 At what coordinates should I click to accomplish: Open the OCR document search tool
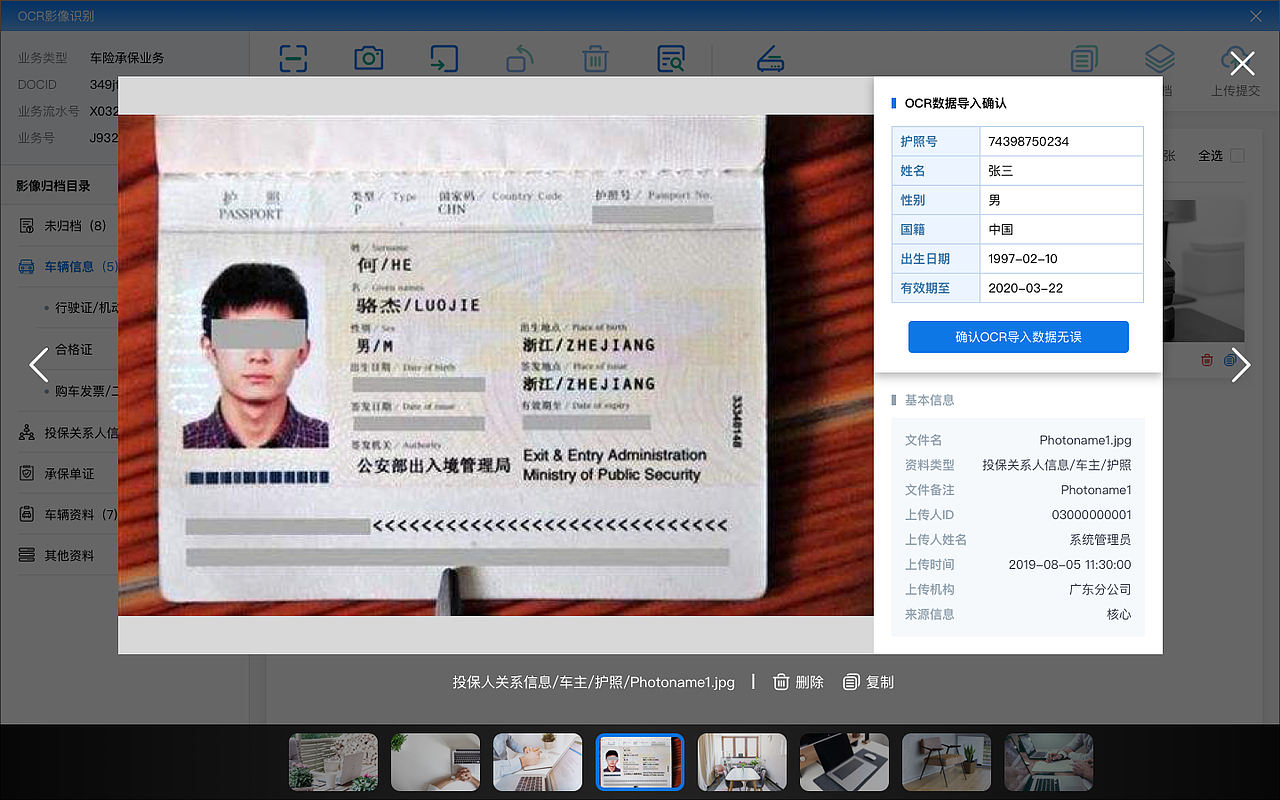(670, 59)
